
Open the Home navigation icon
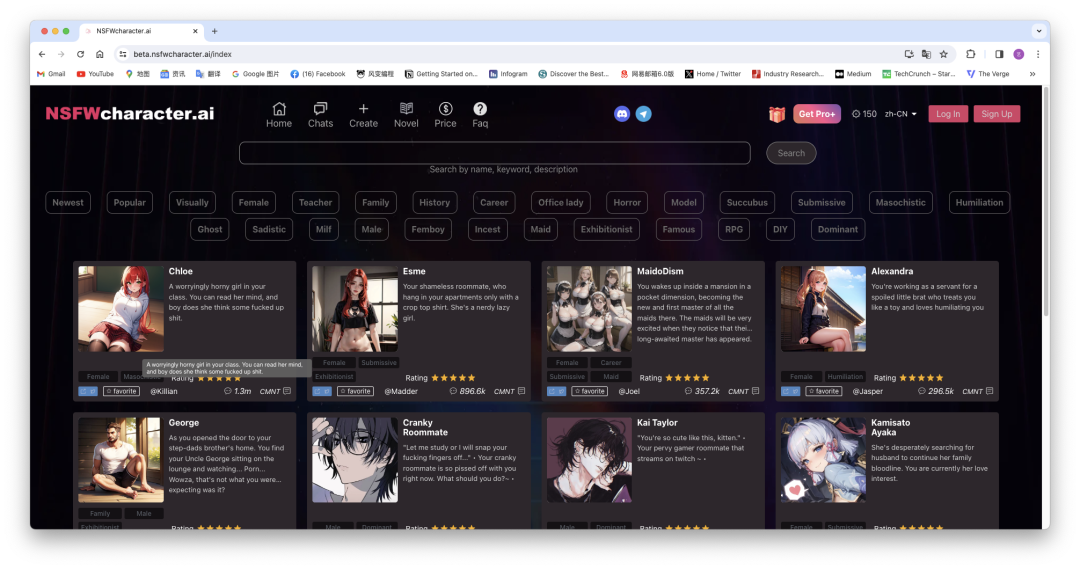279,109
